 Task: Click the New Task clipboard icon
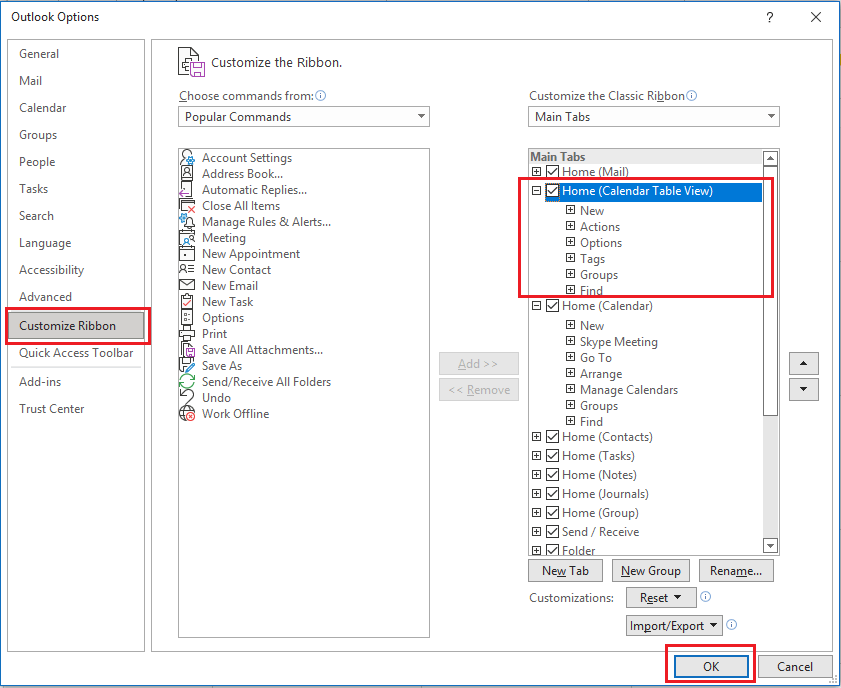187,301
